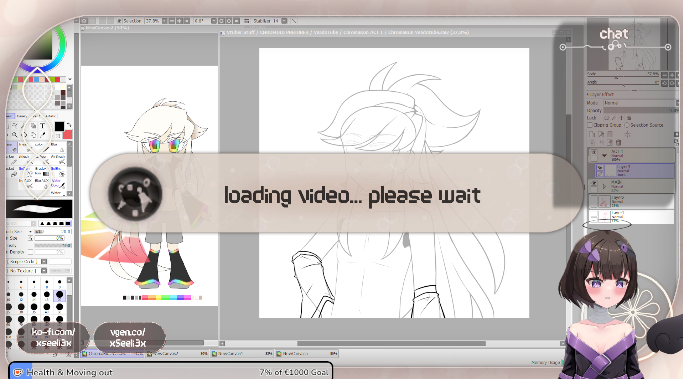Create a new linework layer icon

[x=601, y=134]
